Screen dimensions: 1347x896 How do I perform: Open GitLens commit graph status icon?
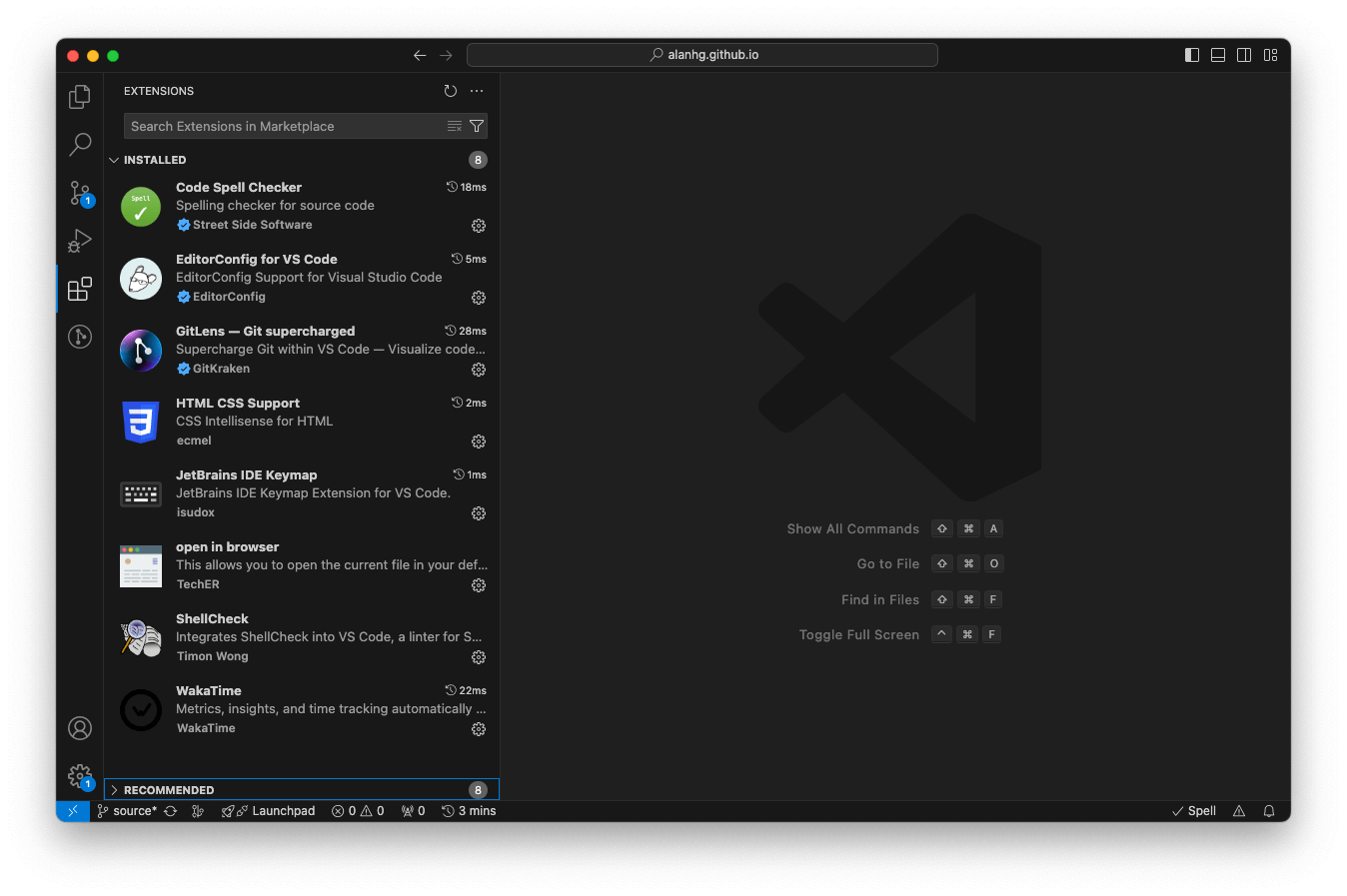pyautogui.click(x=198, y=811)
